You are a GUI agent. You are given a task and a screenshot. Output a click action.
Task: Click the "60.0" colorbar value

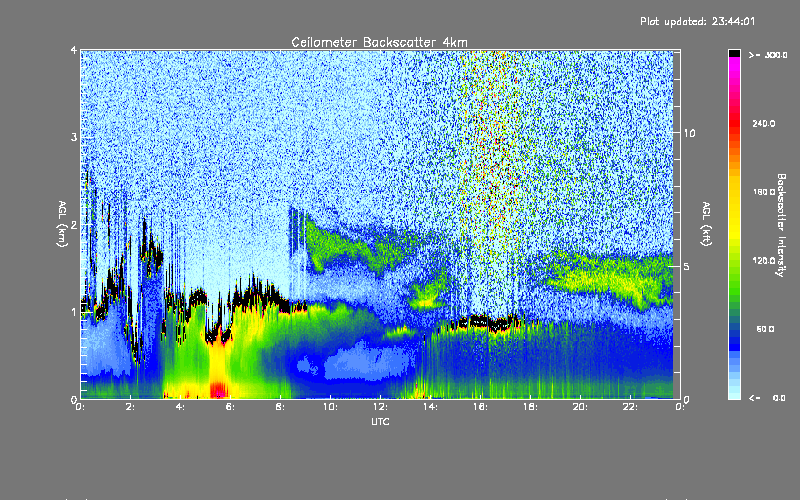(x=765, y=329)
